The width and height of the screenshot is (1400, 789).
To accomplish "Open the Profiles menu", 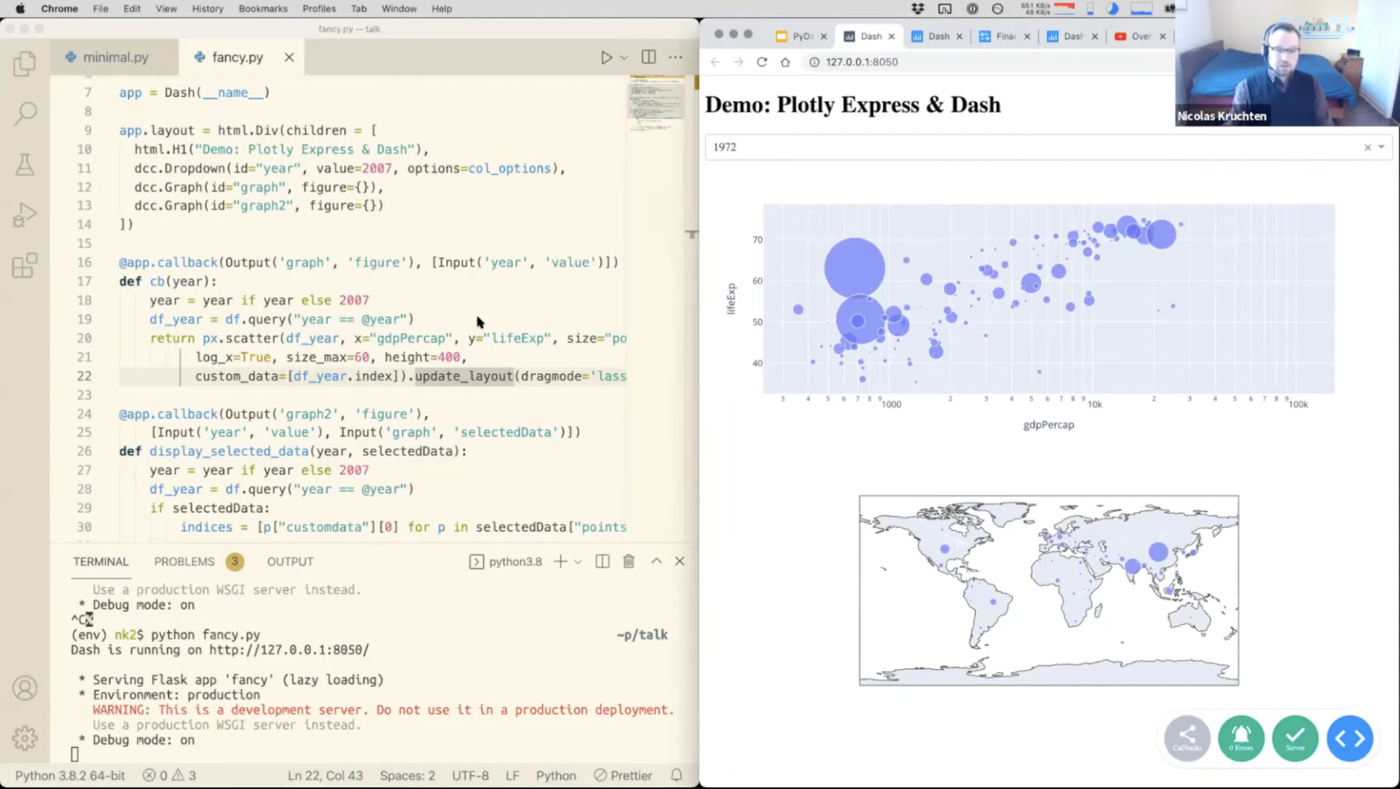I will click(x=319, y=8).
